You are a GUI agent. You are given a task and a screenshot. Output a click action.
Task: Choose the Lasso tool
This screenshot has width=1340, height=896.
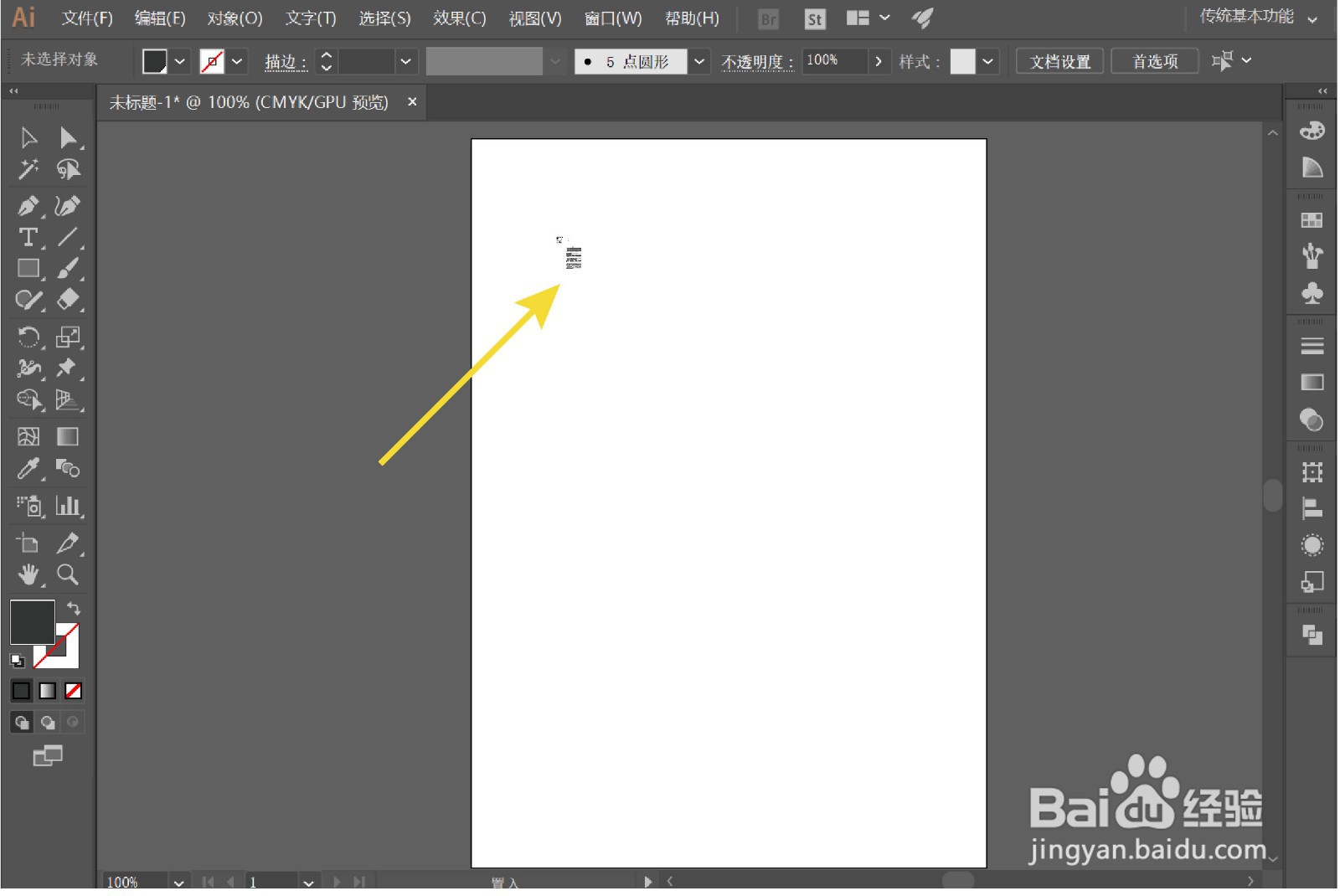coord(68,170)
